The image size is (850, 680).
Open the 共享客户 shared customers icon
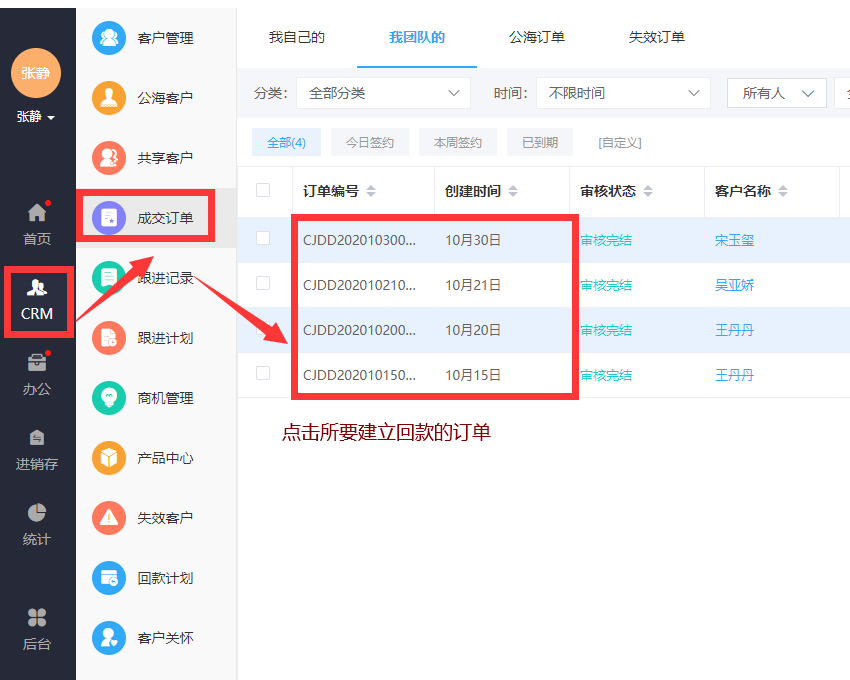point(109,158)
